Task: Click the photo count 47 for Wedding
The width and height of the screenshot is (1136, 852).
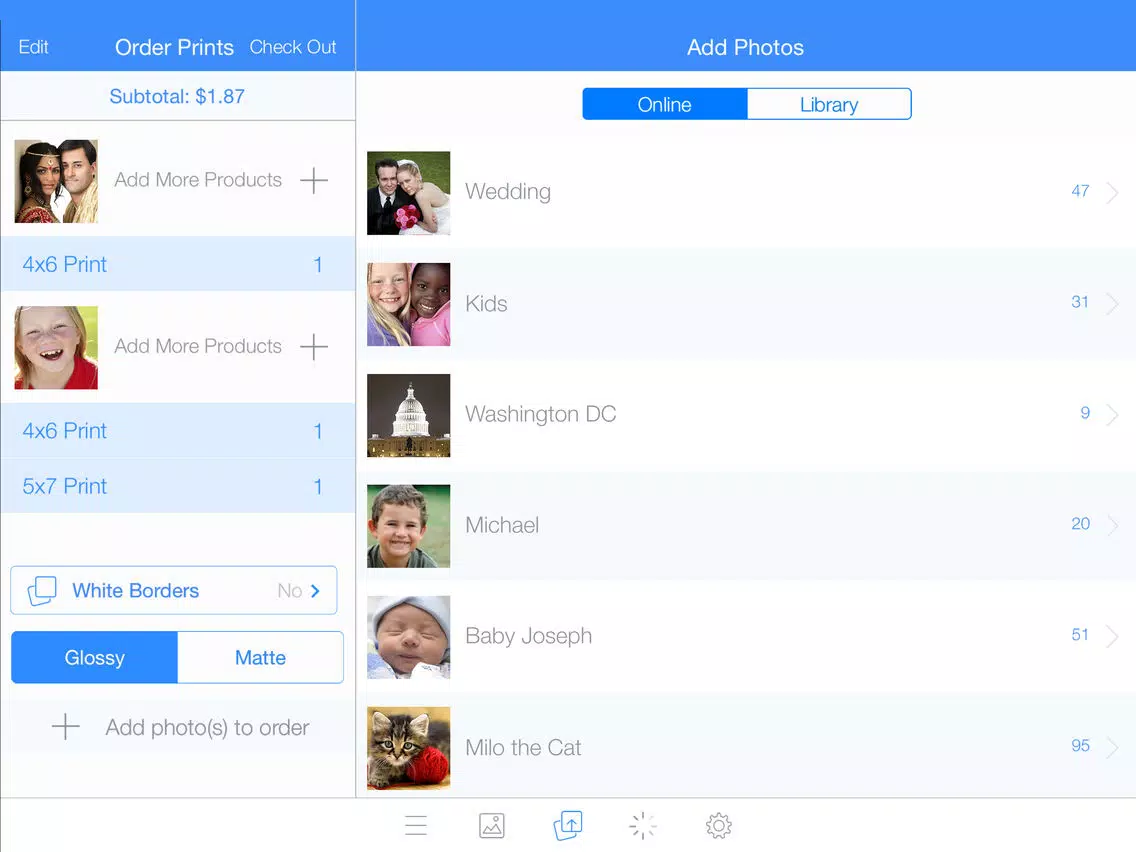Action: point(1080,191)
